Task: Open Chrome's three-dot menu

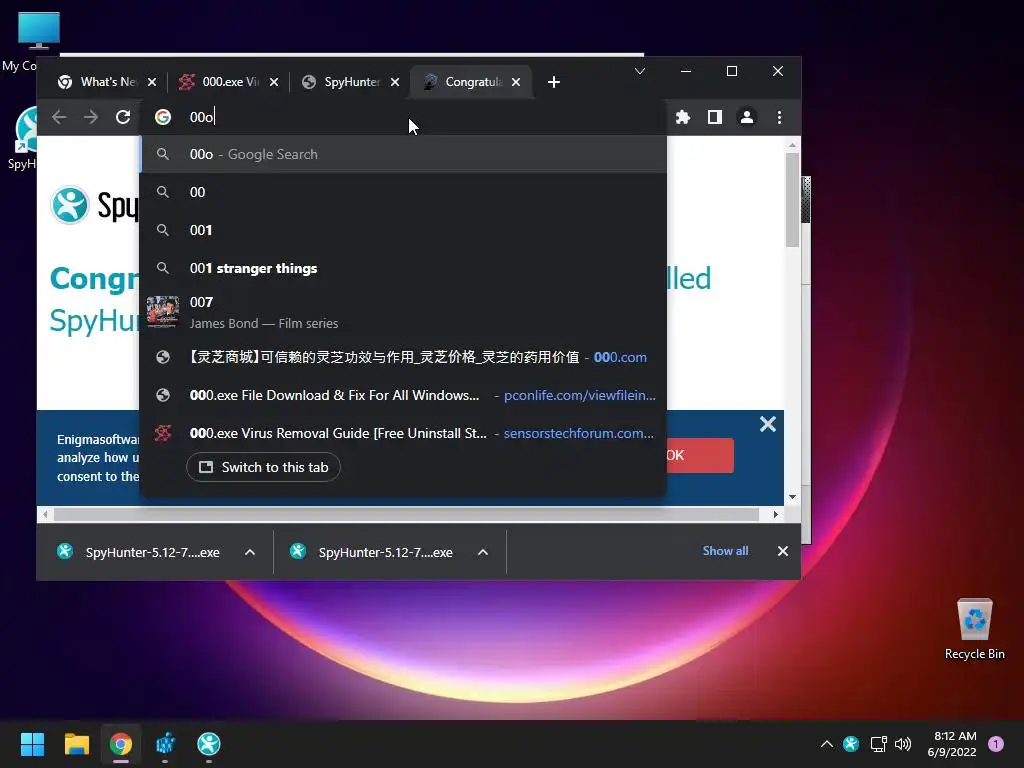Action: 779,117
